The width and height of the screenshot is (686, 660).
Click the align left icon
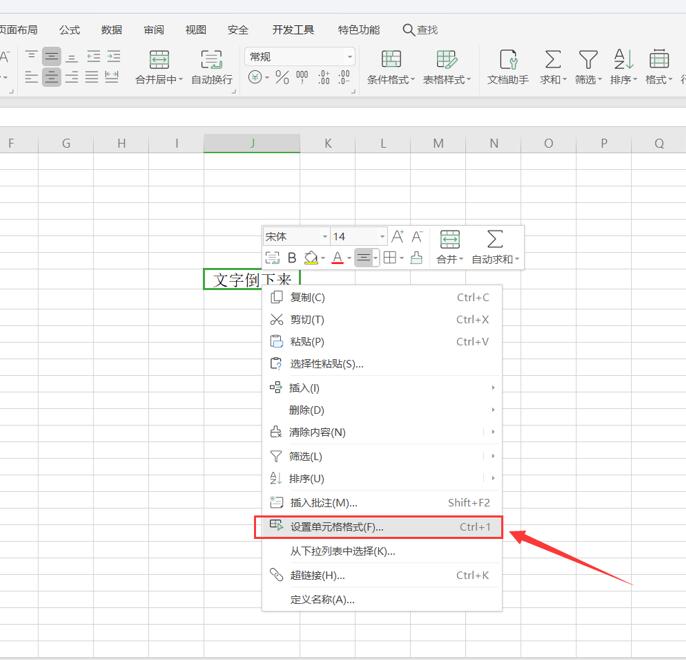click(31, 77)
